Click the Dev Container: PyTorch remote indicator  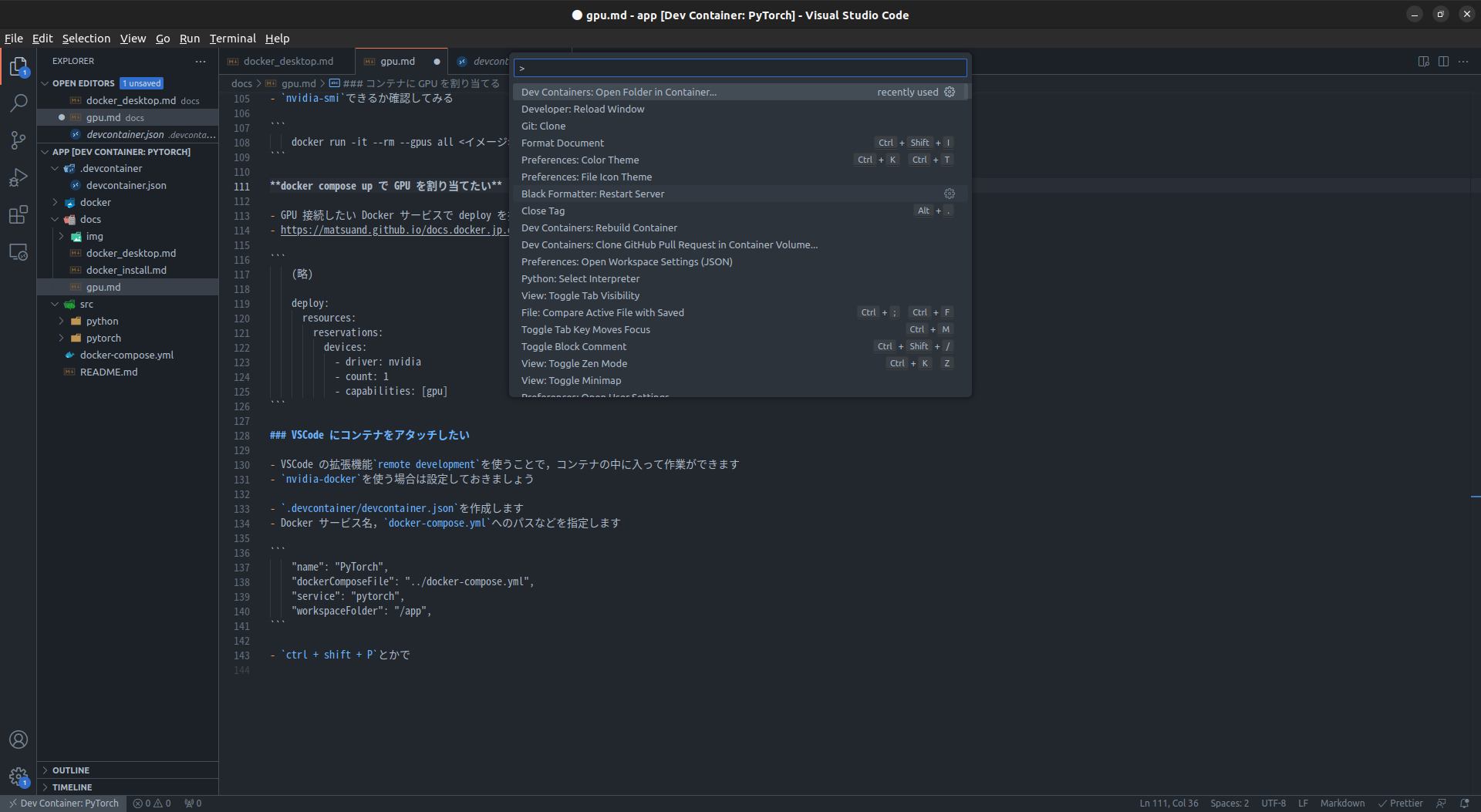[64, 803]
